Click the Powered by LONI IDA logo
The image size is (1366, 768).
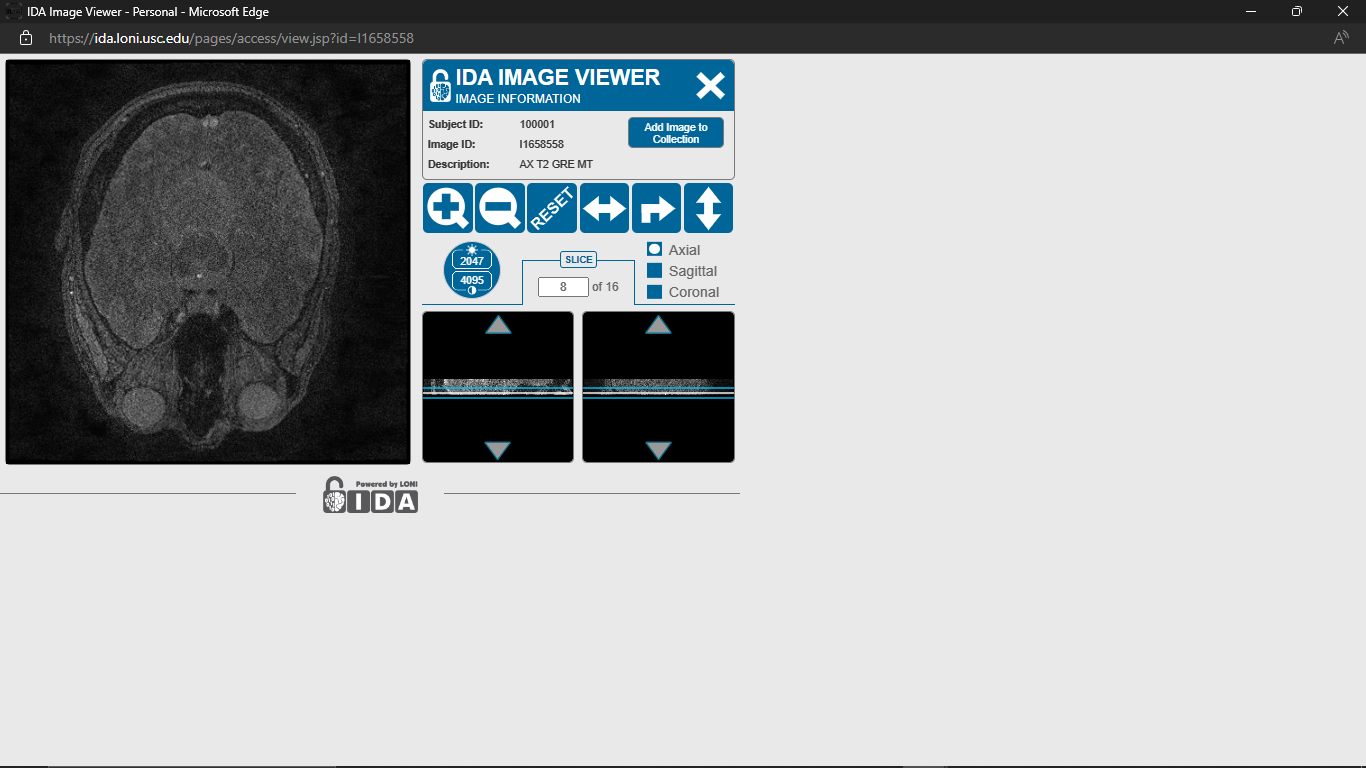371,495
